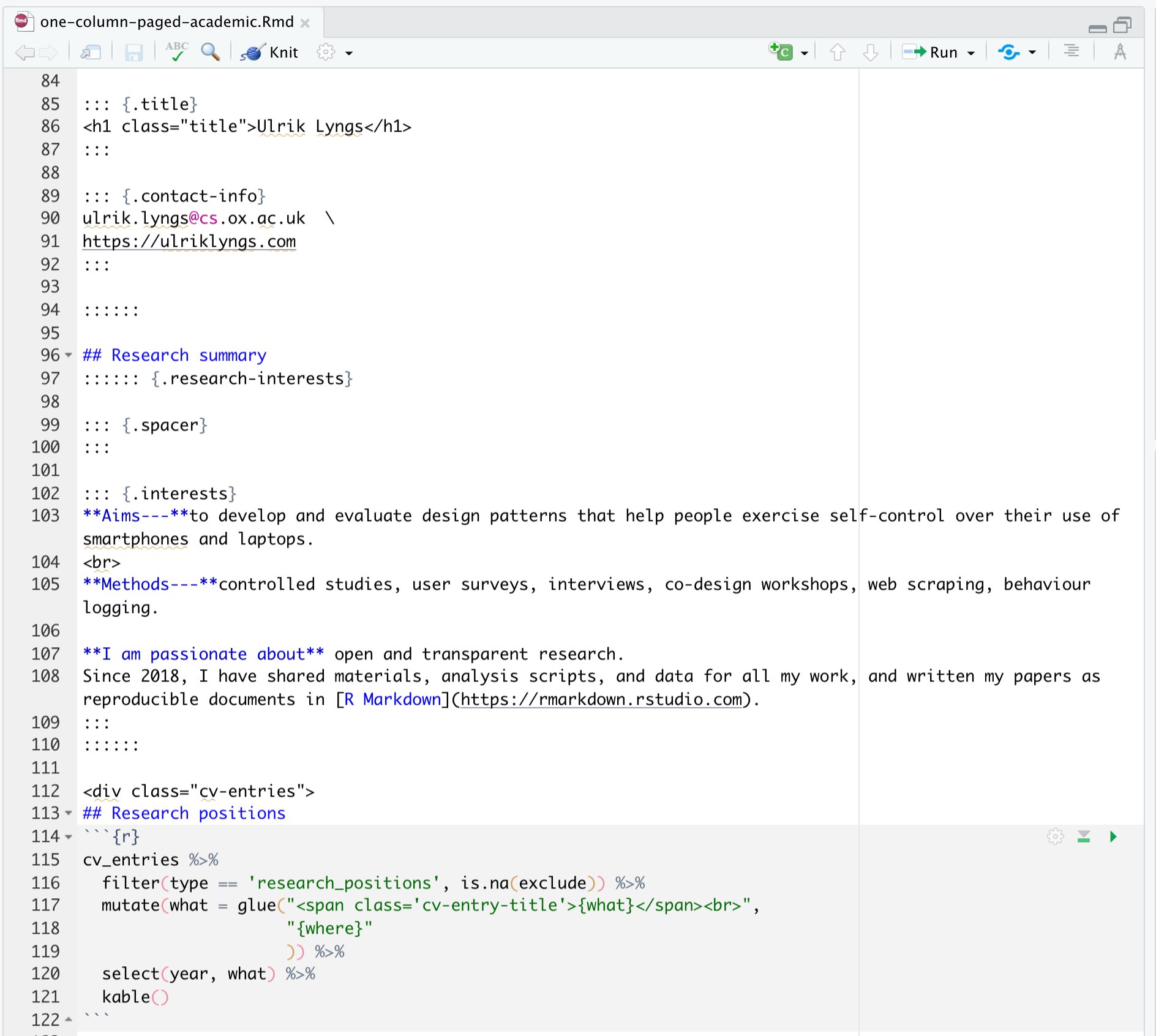Open the Knit settings gear dropdown
1156x1036 pixels.
click(x=325, y=52)
